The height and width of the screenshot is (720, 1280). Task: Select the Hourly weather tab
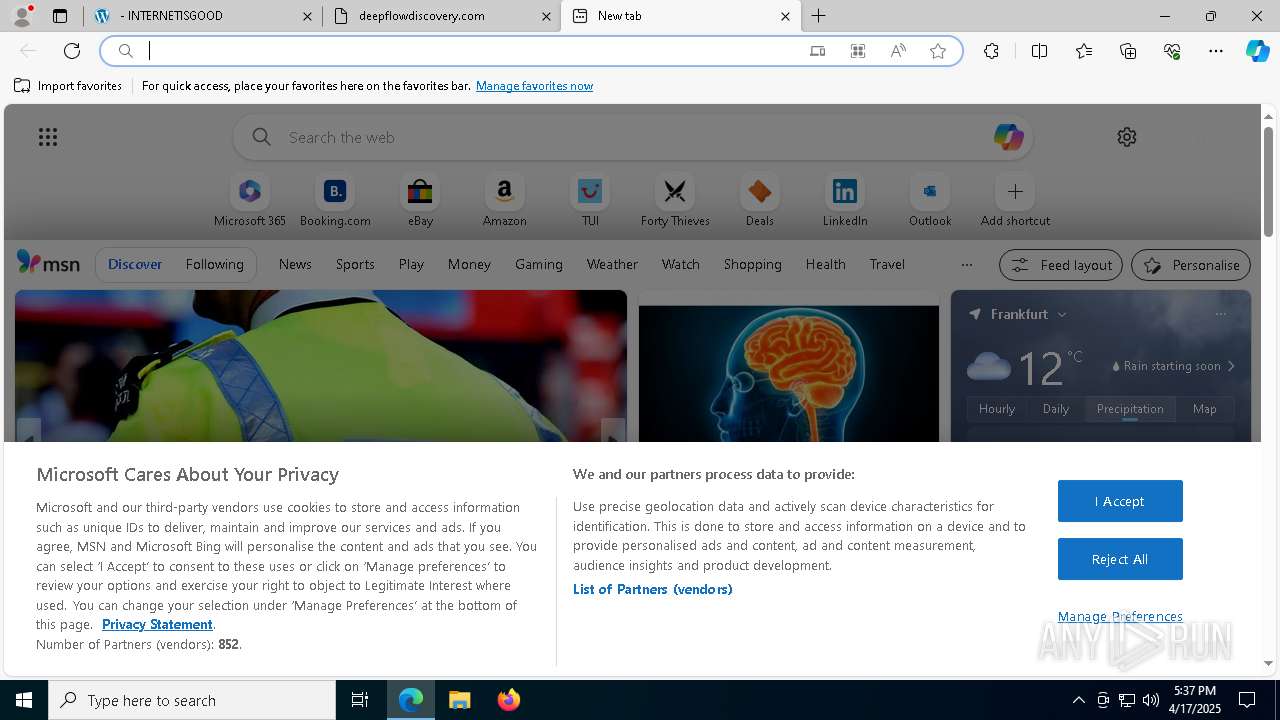click(x=997, y=409)
